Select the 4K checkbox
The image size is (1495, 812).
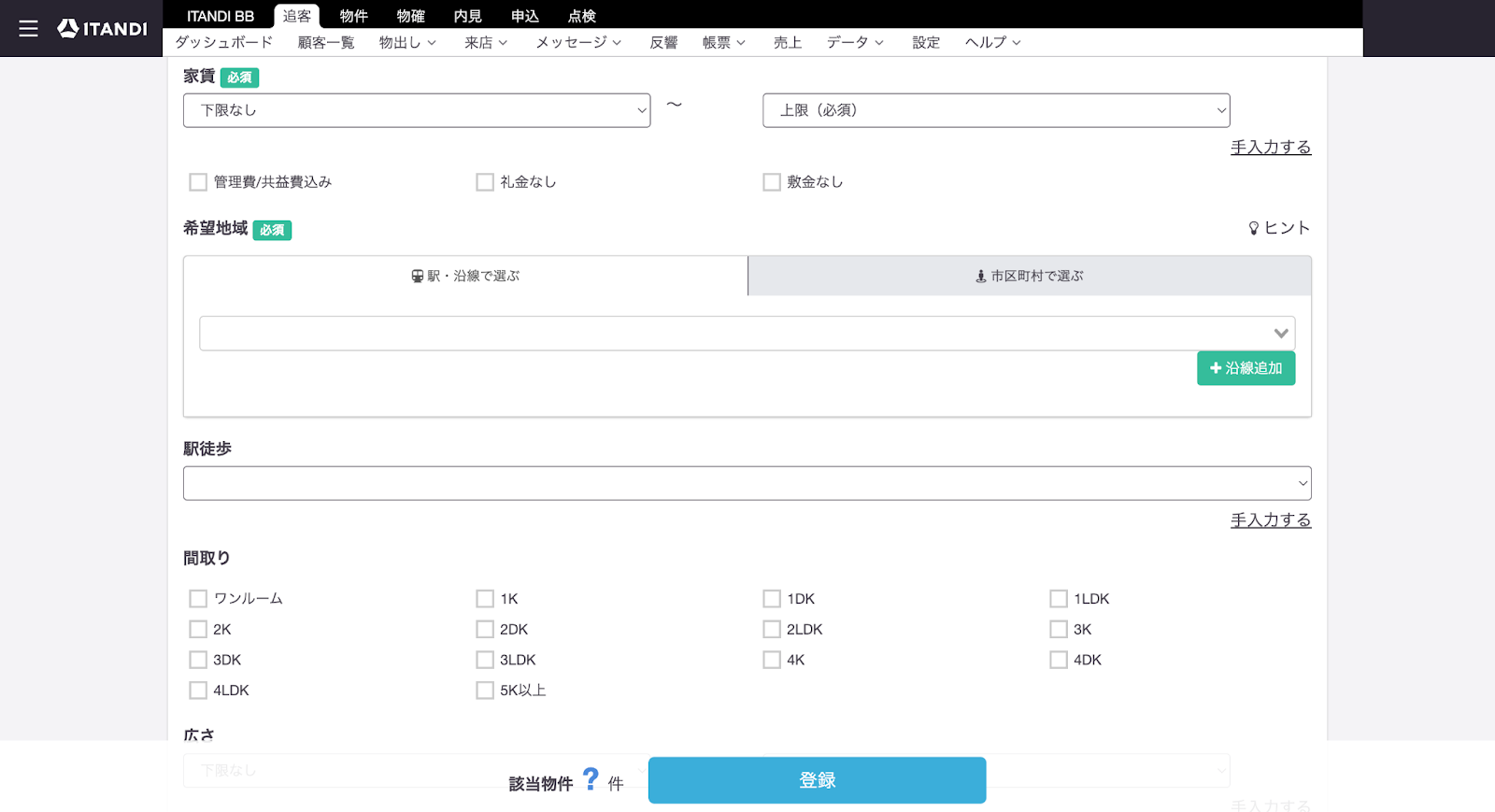[x=772, y=660]
